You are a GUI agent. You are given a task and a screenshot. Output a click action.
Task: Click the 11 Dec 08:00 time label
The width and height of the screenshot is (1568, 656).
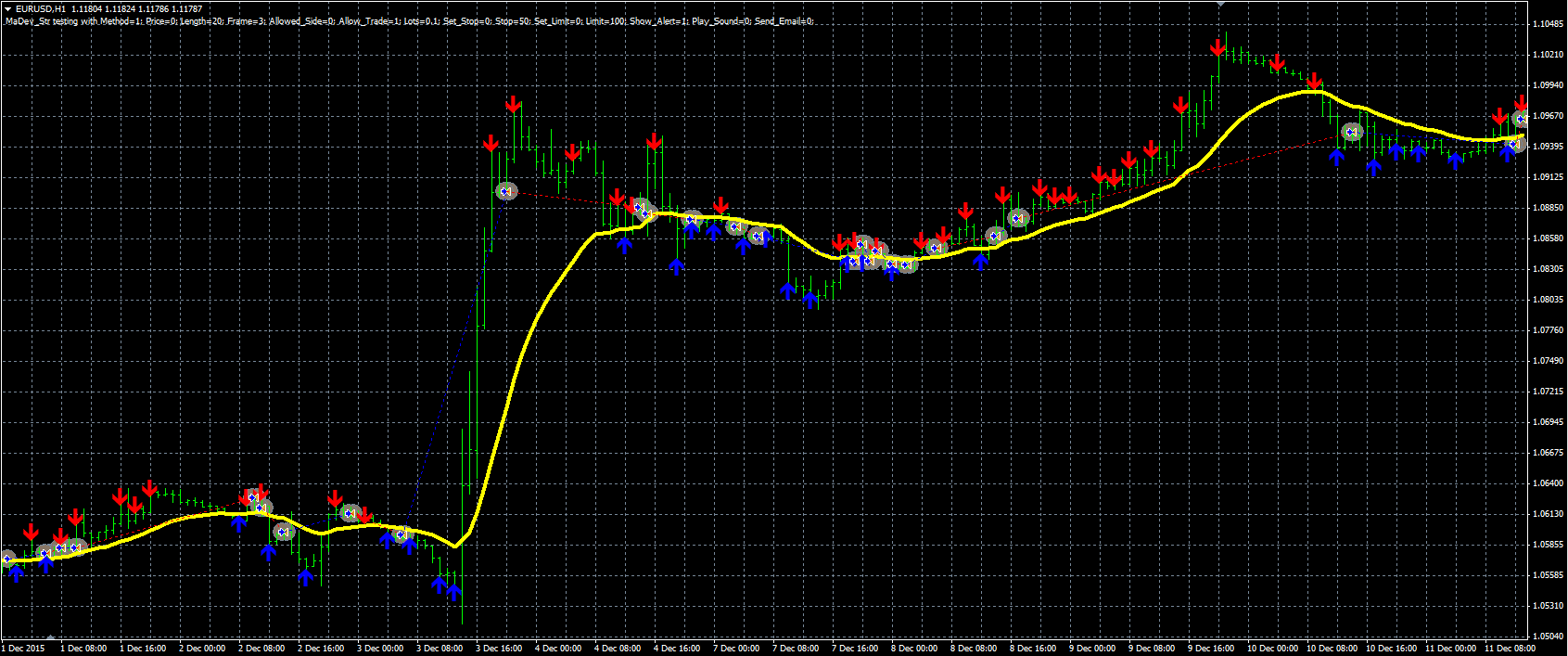click(1510, 649)
